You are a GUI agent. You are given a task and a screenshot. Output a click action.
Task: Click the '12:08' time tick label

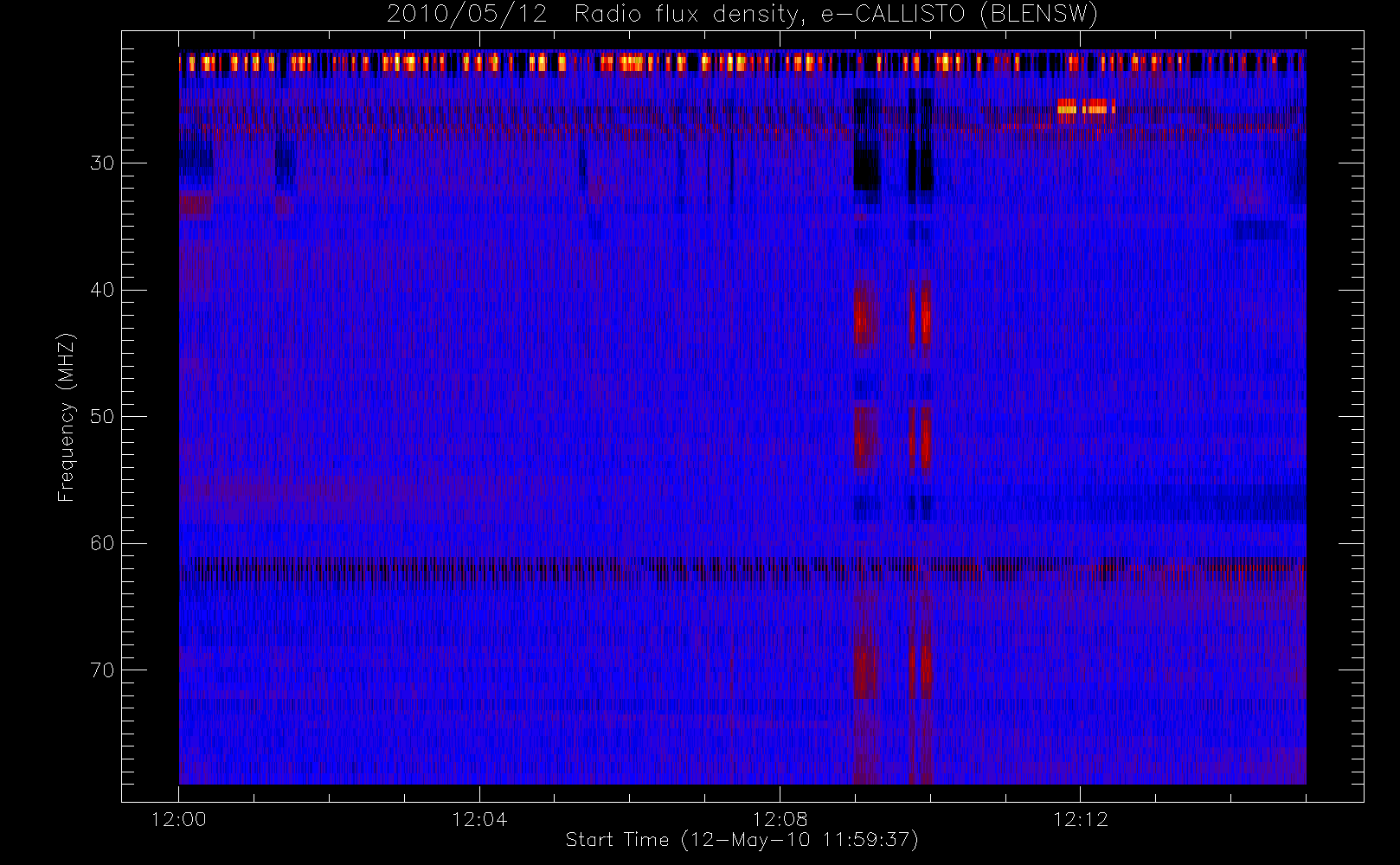780,819
